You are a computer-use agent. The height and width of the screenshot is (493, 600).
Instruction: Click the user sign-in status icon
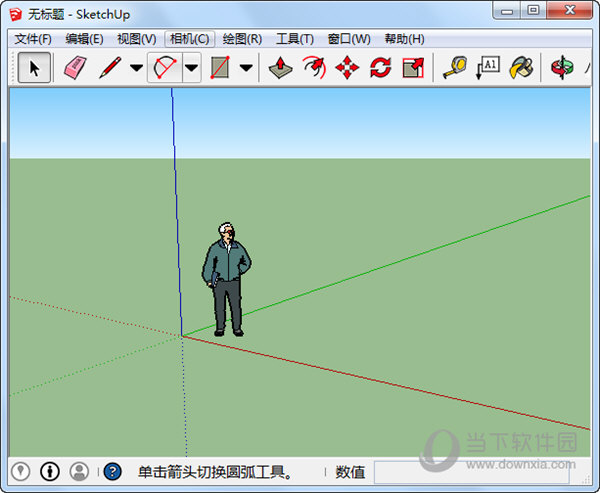click(x=79, y=472)
